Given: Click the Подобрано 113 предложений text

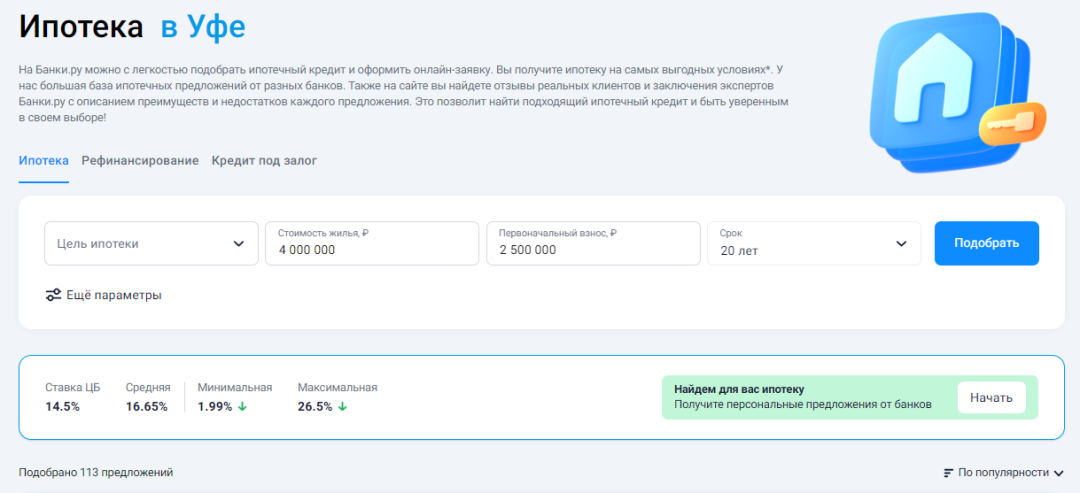Looking at the screenshot, I should 96,472.
